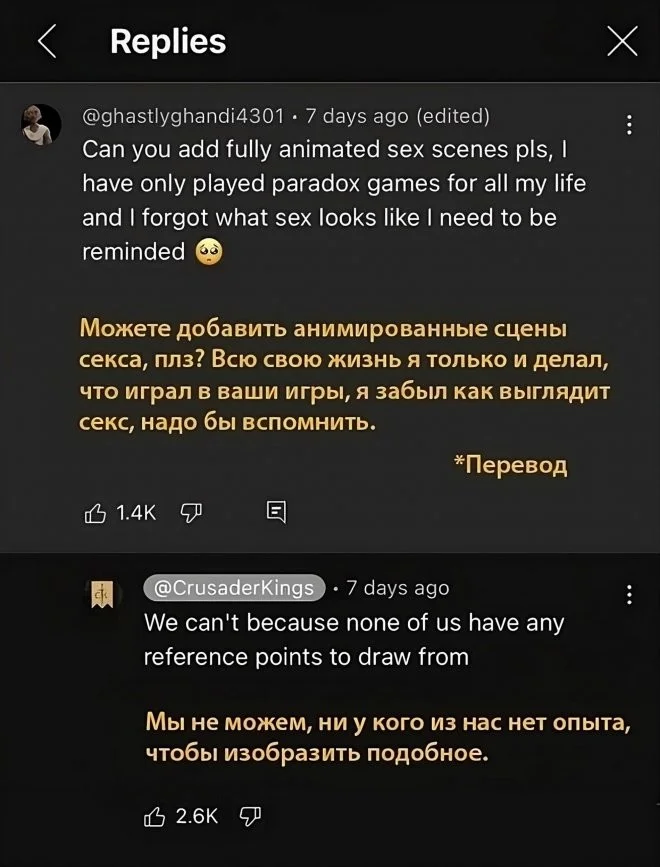Click the "Replies" header title
660x867 pixels.
tap(168, 41)
